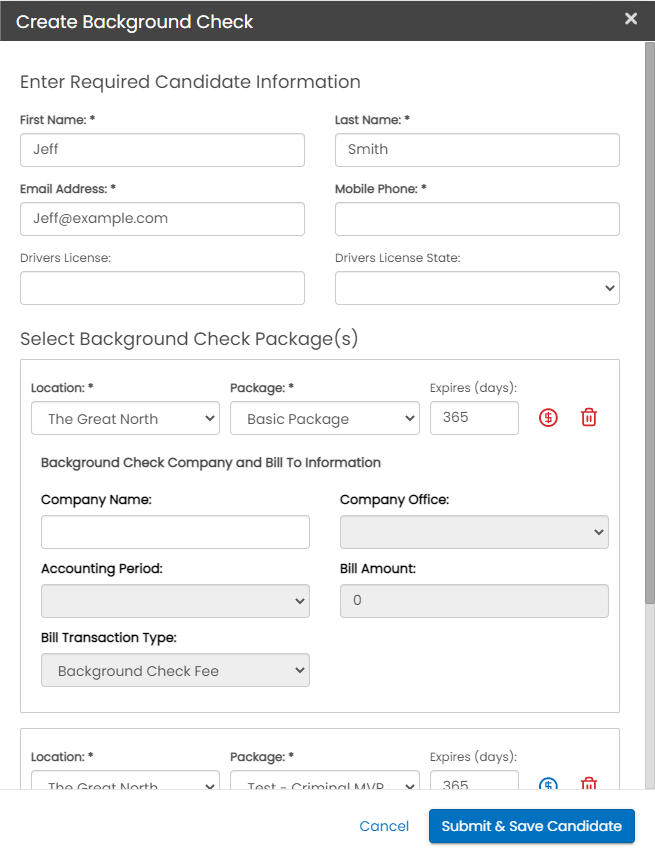Open Location dropdown beside Basic Package
655x860 pixels.
tap(125, 418)
